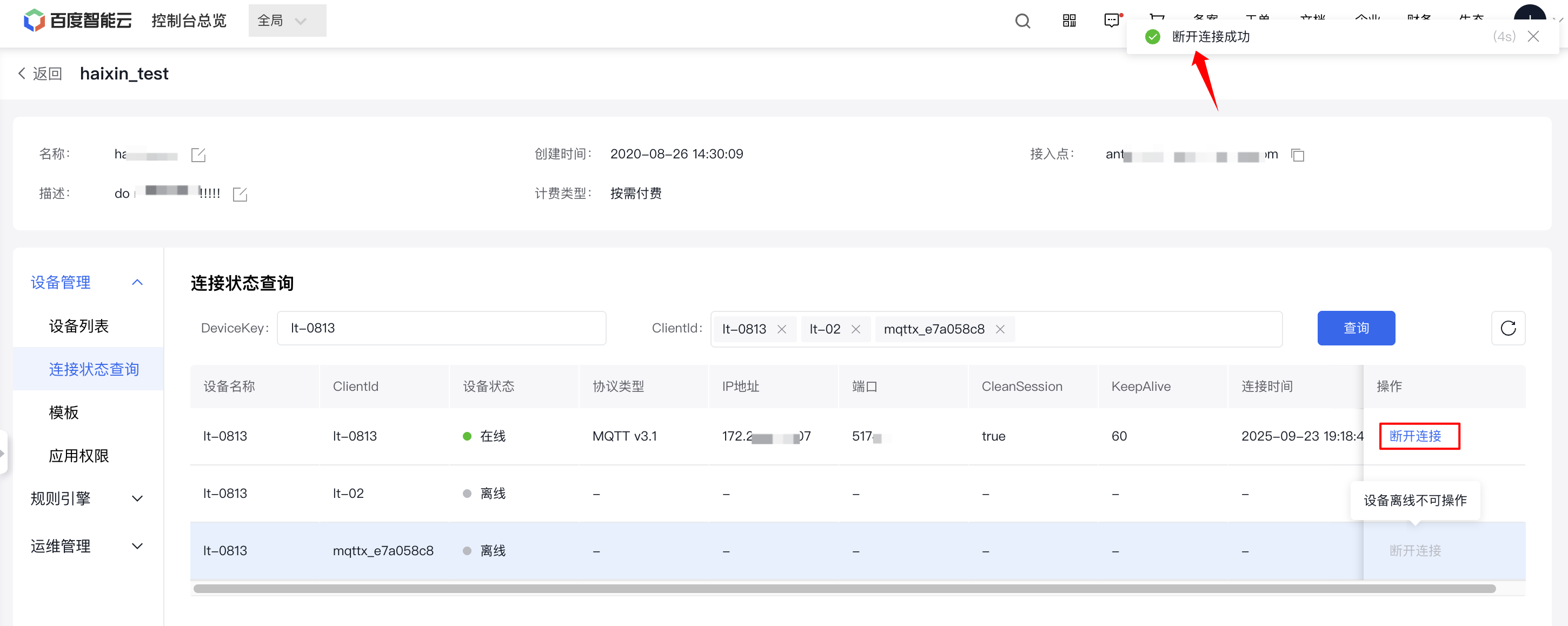The height and width of the screenshot is (626, 1568).
Task: Open the product grid menu icon
Action: point(1069,21)
